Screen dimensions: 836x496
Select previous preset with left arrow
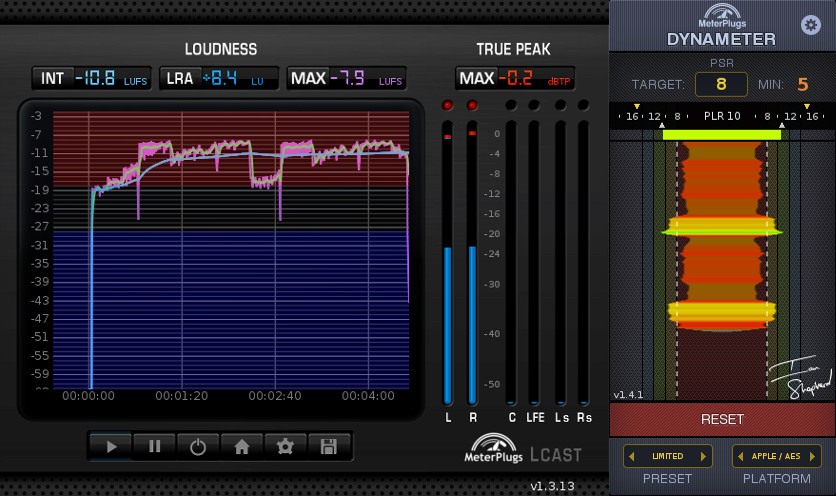[x=632, y=457]
